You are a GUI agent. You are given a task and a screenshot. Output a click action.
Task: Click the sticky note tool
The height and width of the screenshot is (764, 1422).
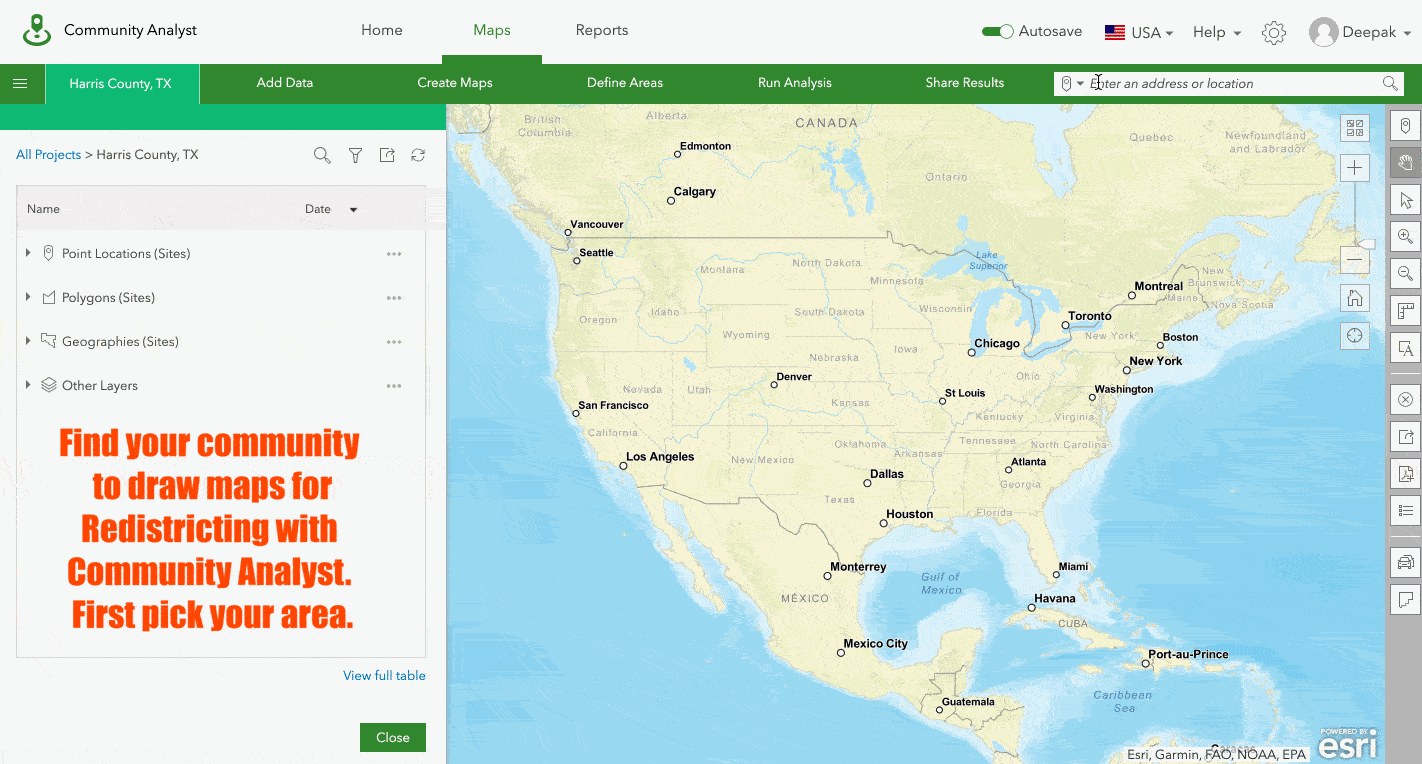point(1405,600)
